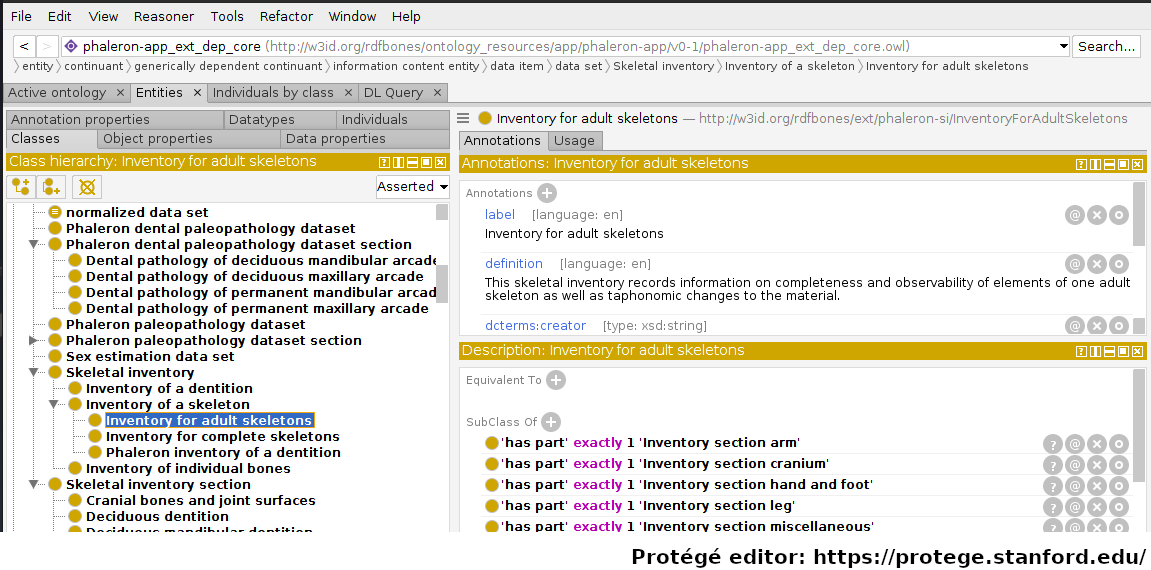This screenshot has width=1151, height=570.
Task: Delete the selected class via toolbar icon
Action: 87,187
